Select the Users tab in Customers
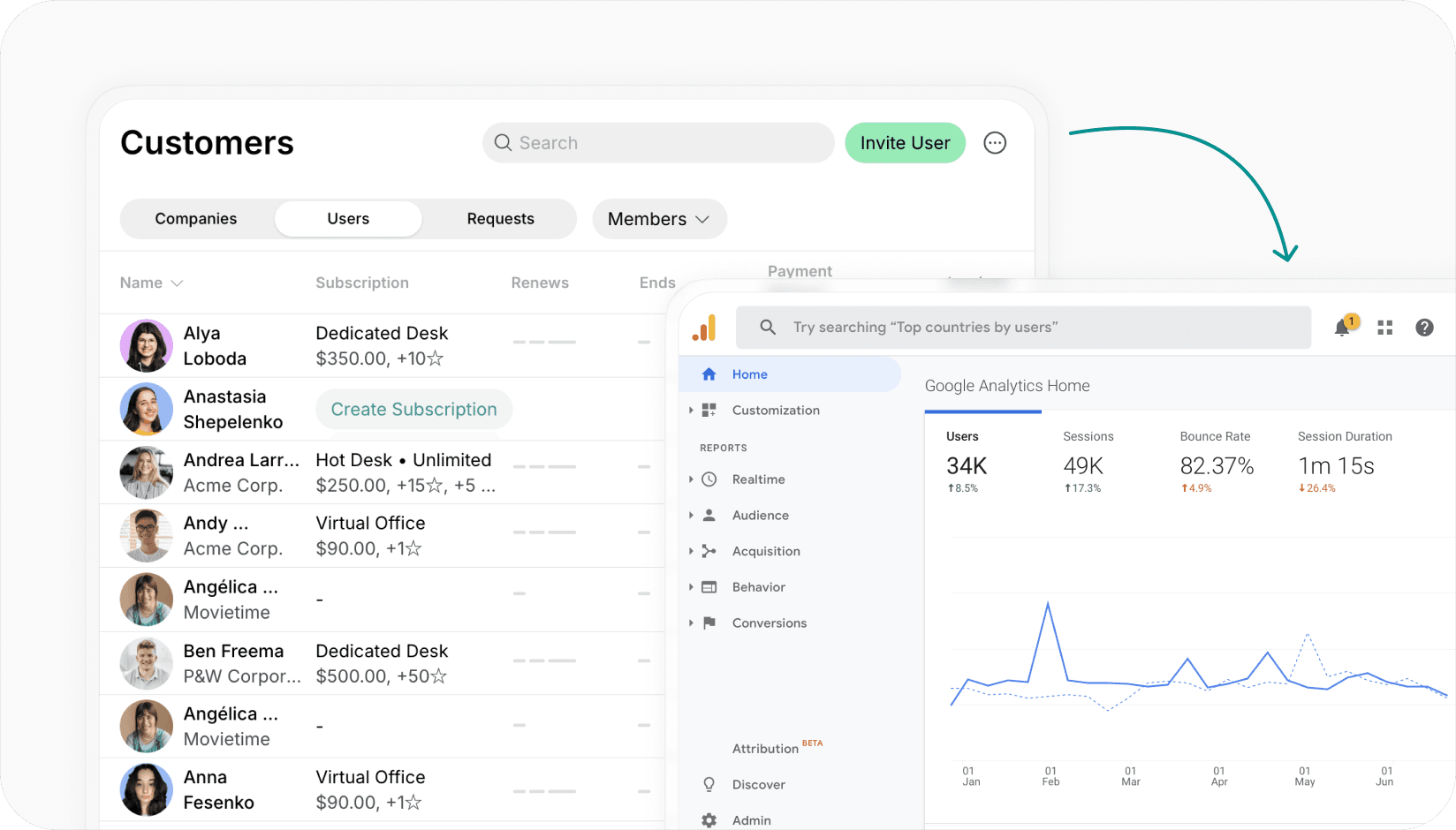Image resolution: width=1456 pixels, height=830 pixels. click(348, 219)
